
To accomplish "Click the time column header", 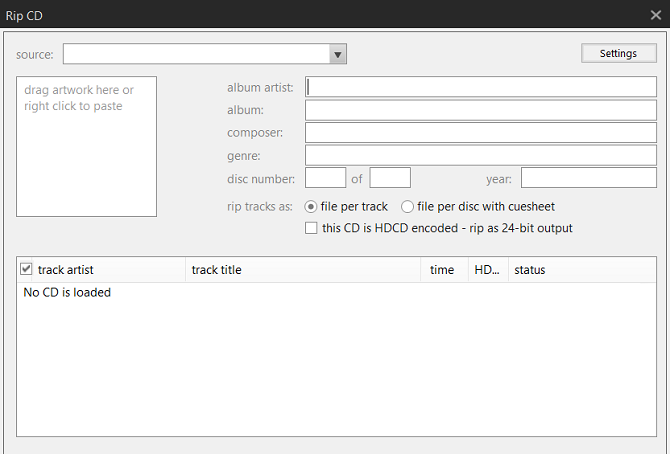I will tap(442, 270).
